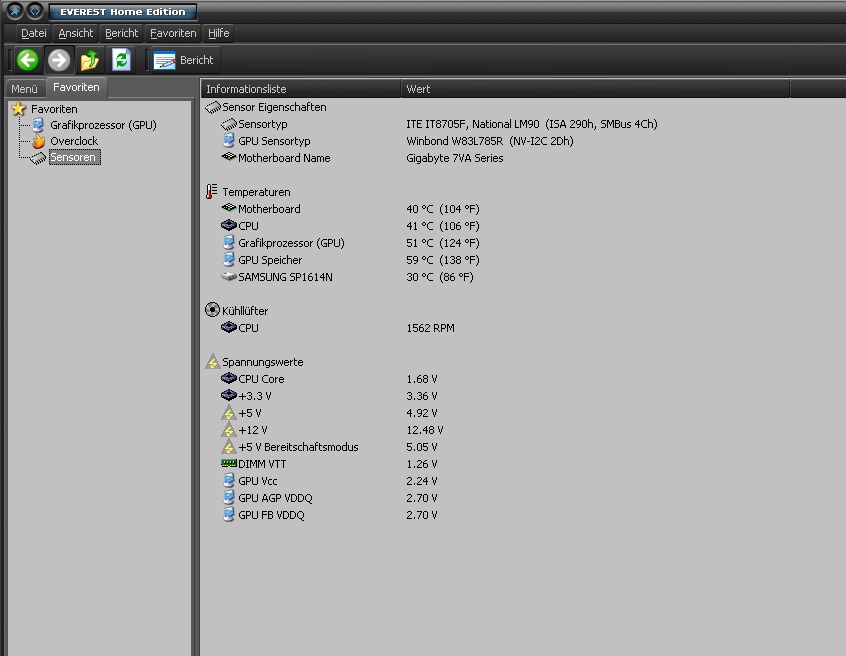Viewport: 846px width, 656px height.
Task: Click the Wert column header
Action: [595, 89]
